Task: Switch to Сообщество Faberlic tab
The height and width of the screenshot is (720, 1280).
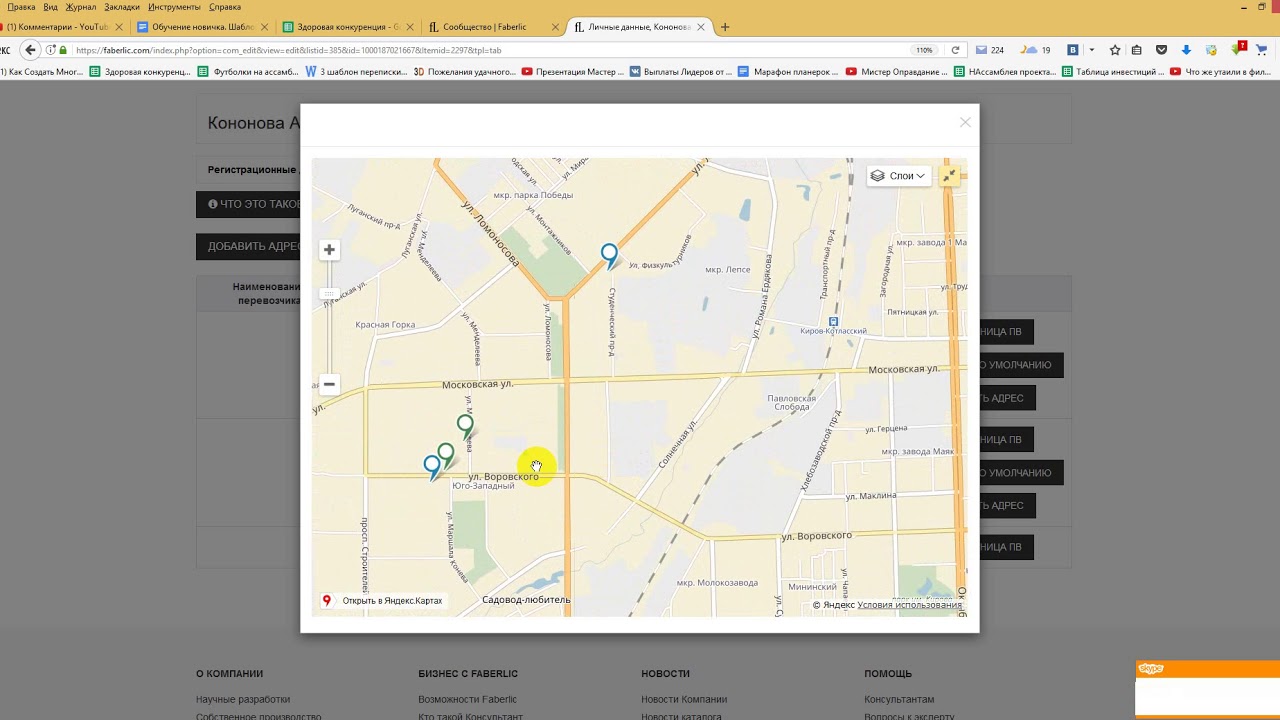Action: [492, 27]
